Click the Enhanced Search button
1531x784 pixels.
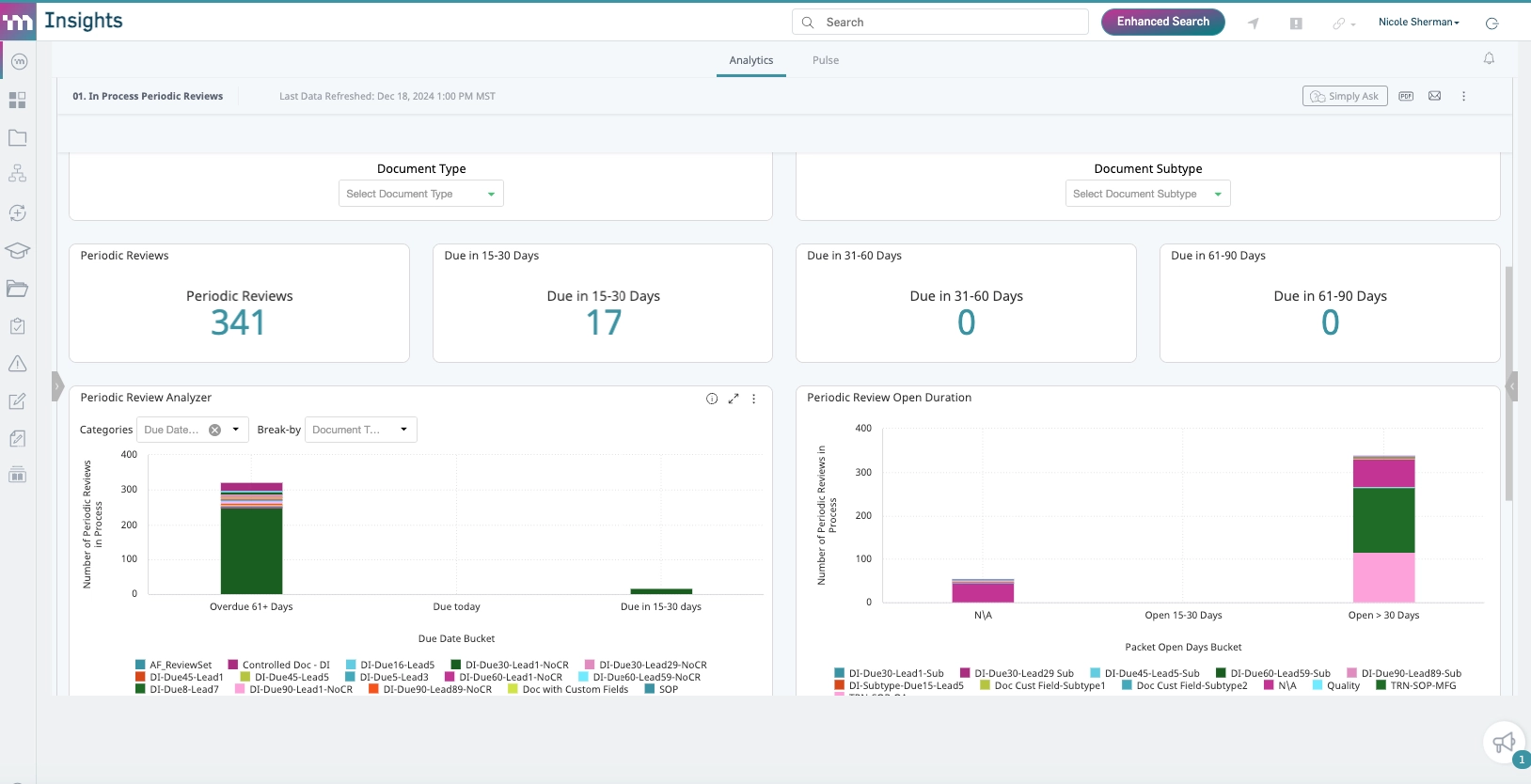point(1163,22)
